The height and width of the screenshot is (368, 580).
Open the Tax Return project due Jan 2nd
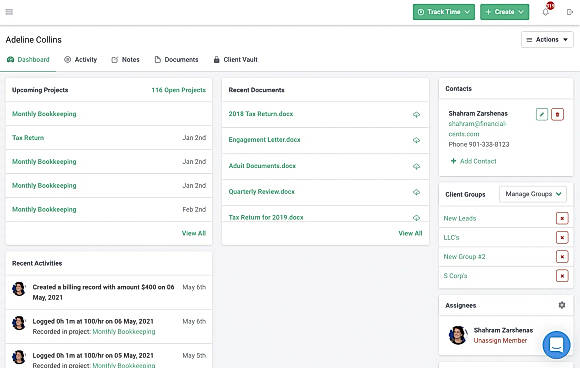point(28,138)
